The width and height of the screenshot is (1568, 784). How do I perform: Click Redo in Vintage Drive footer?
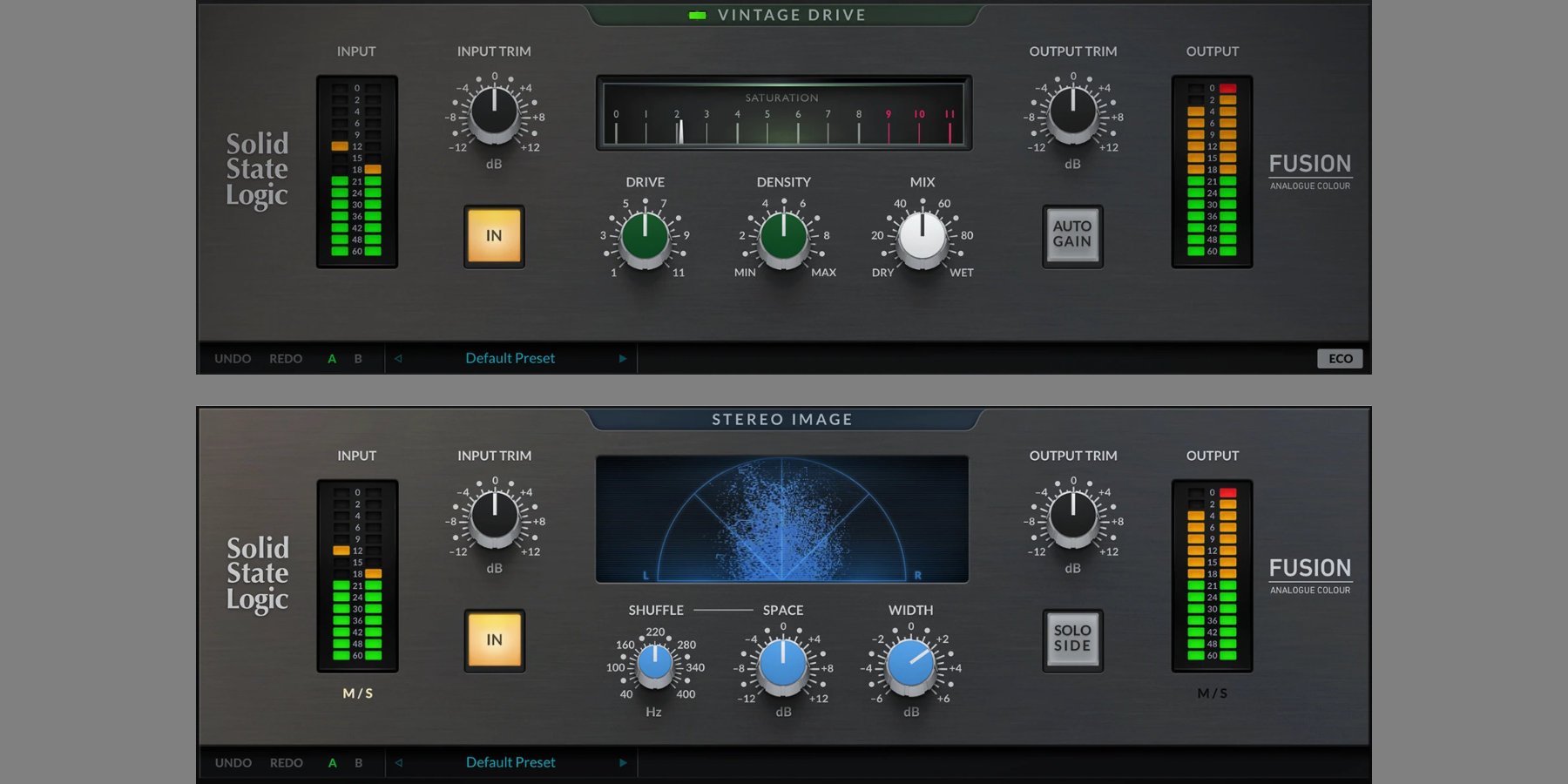pyautogui.click(x=286, y=359)
